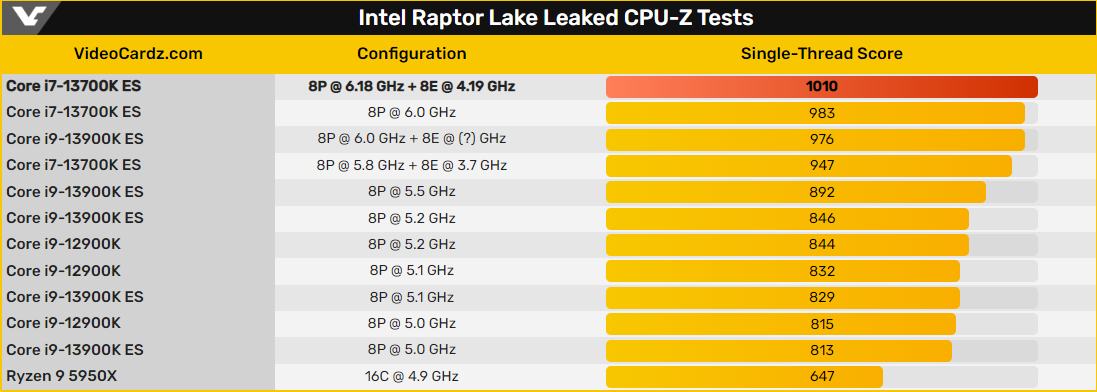Image resolution: width=1097 pixels, height=392 pixels.
Task: Click the Ryzen 9 5950X bar at 647
Action: 744,376
